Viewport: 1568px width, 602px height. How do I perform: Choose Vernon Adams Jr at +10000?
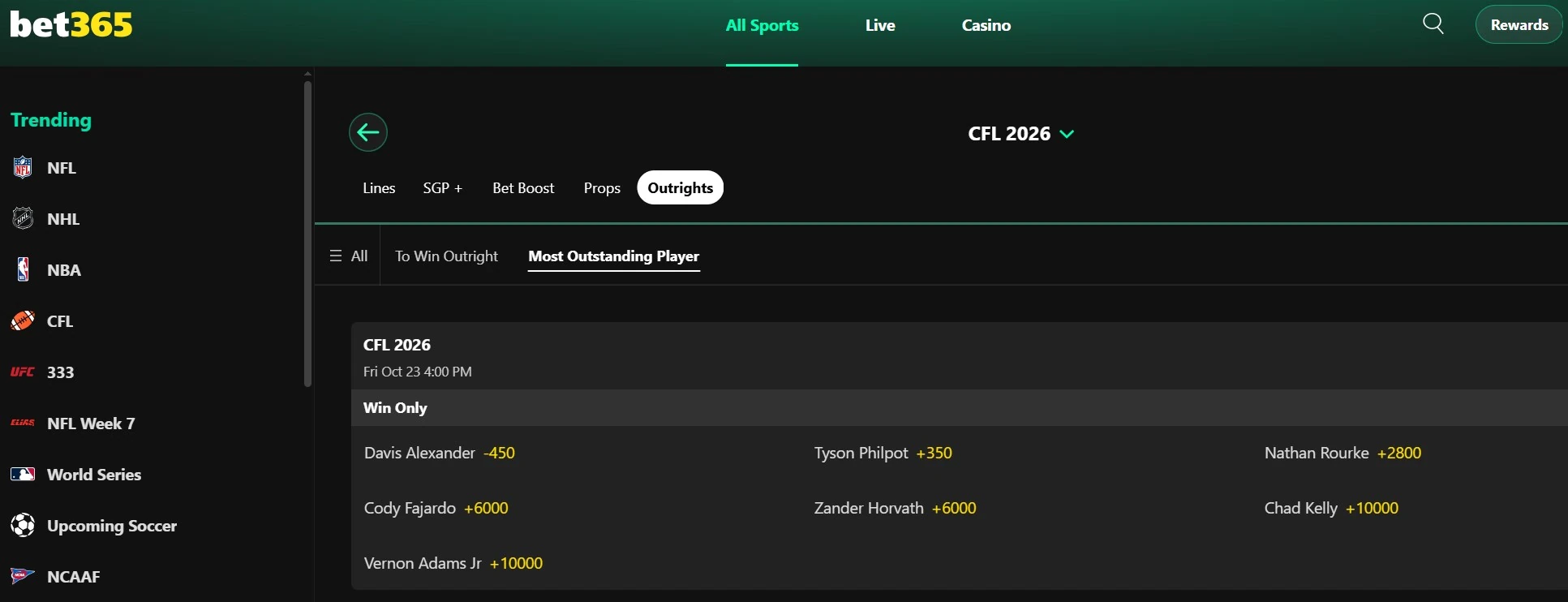tap(453, 563)
